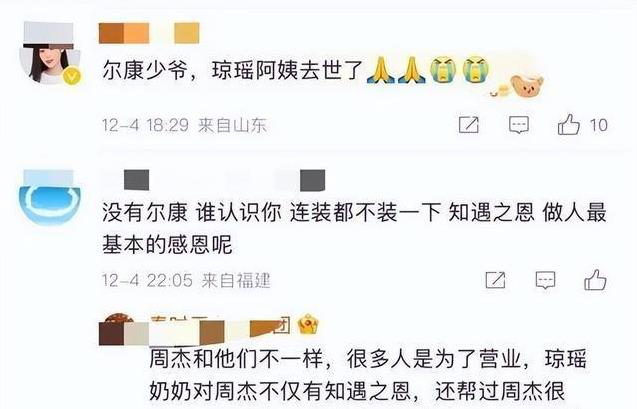Viewport: 637px width, 409px height.
Task: Open the blue circular avatar profile
Action: coord(50,198)
